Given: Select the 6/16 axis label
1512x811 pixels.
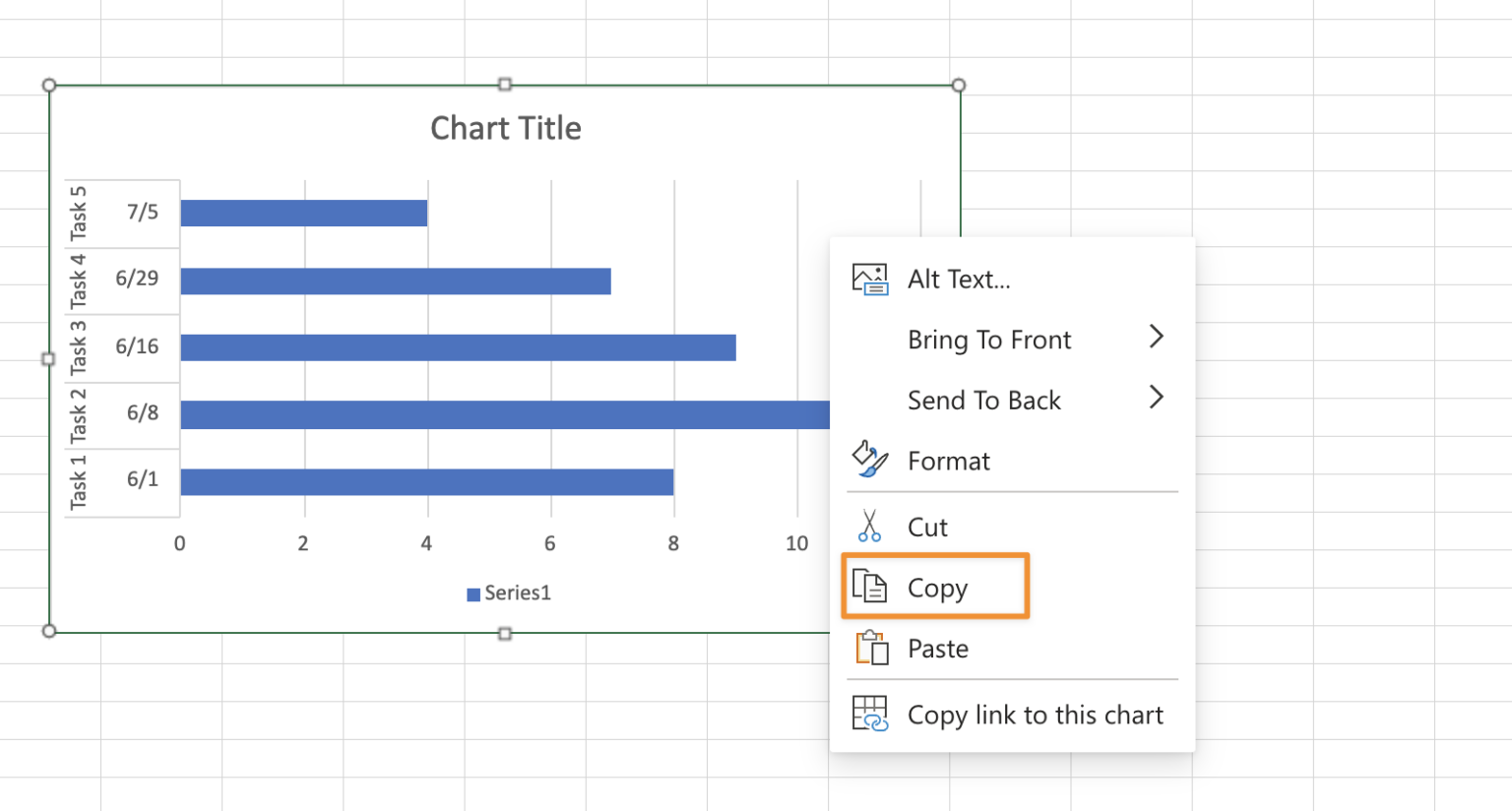Looking at the screenshot, I should click(x=141, y=346).
